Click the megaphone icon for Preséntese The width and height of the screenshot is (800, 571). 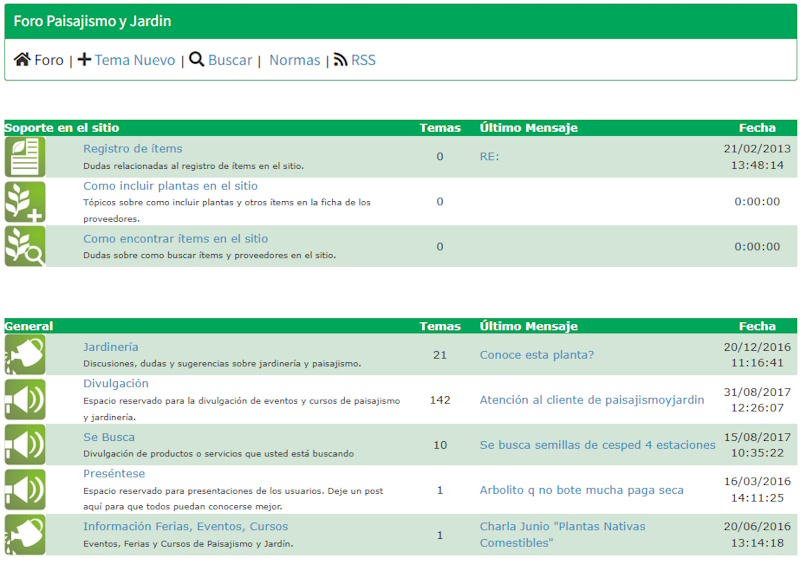click(x=25, y=490)
